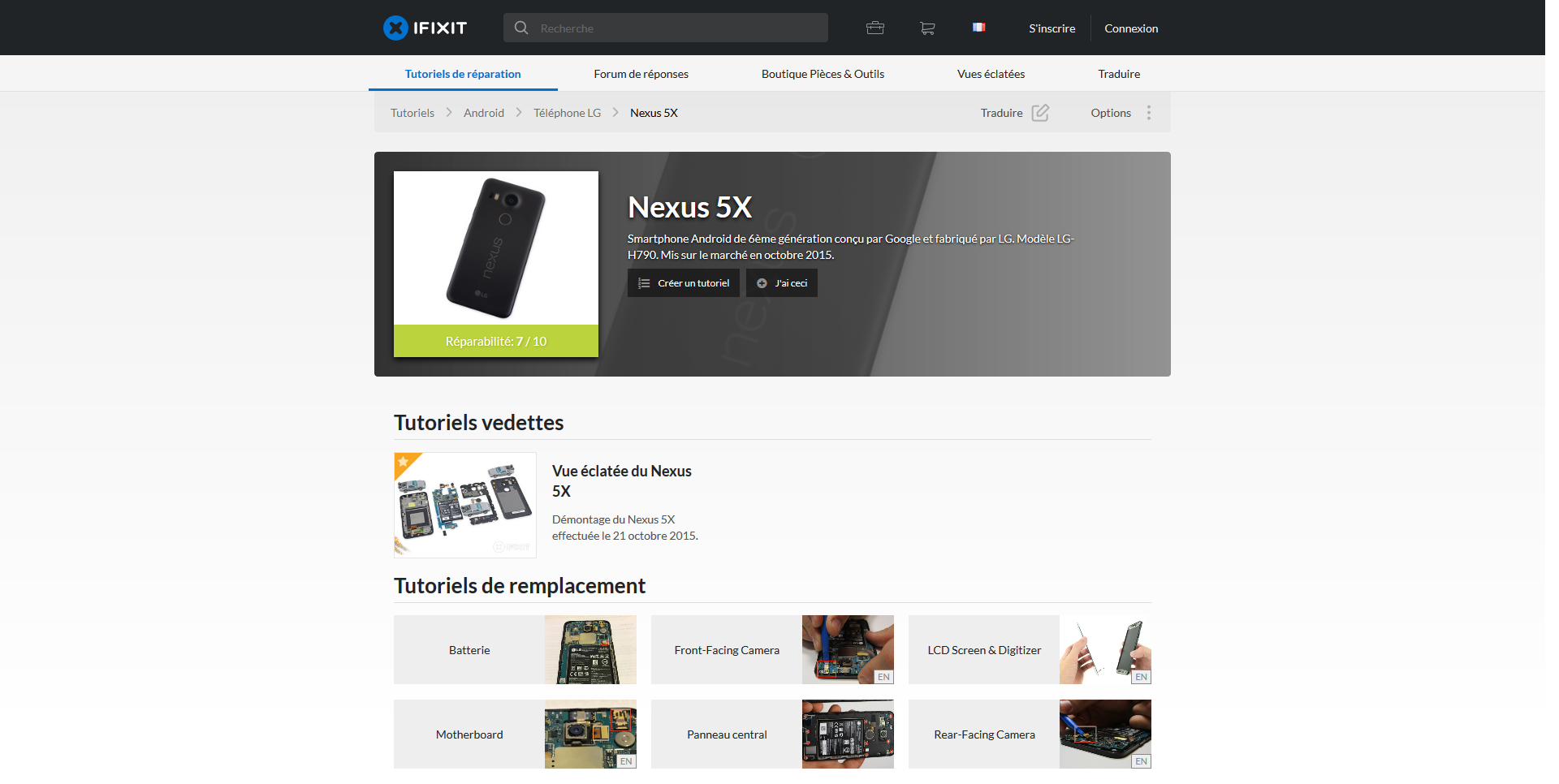Image resolution: width=1559 pixels, height=784 pixels.
Task: Click the star badge on featured teardown
Action: coord(403,461)
